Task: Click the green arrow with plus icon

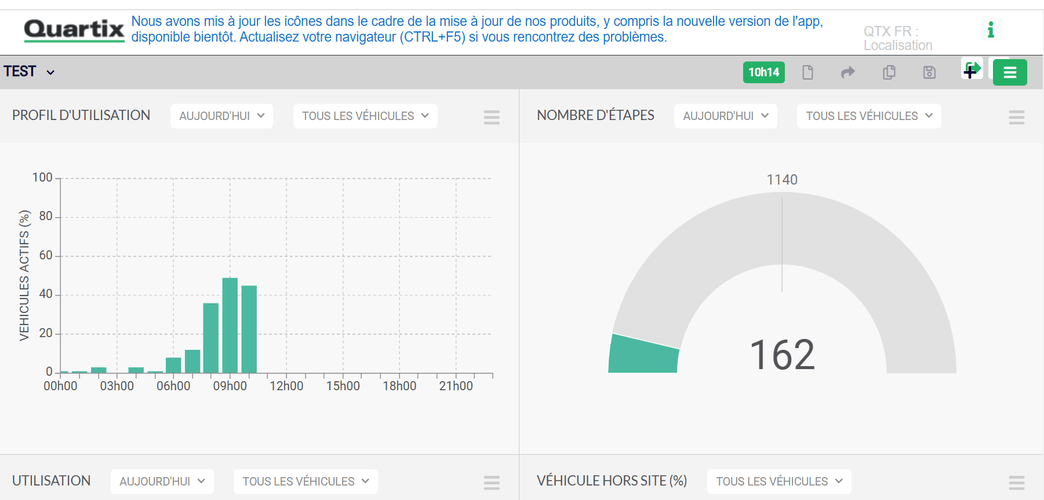Action: (x=972, y=69)
